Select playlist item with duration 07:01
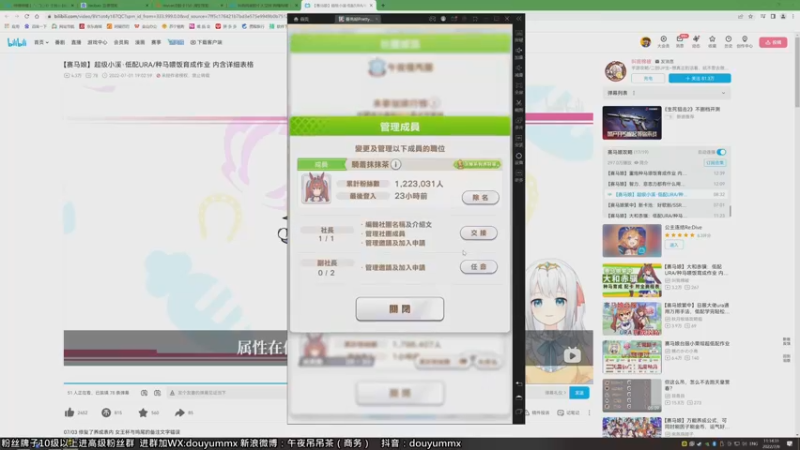800x450 pixels. coord(666,205)
